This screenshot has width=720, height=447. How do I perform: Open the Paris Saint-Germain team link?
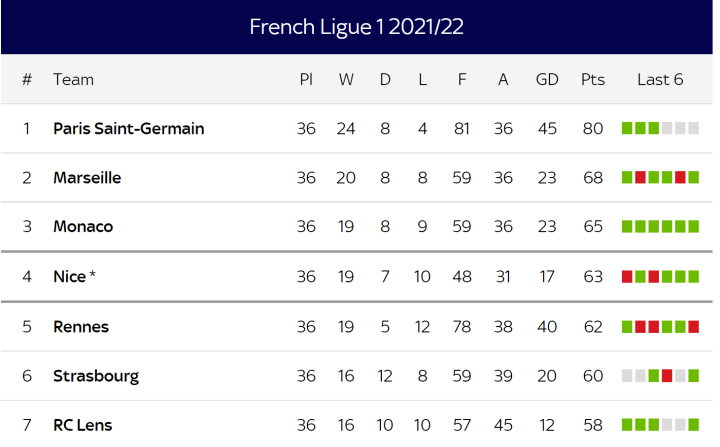pos(128,128)
